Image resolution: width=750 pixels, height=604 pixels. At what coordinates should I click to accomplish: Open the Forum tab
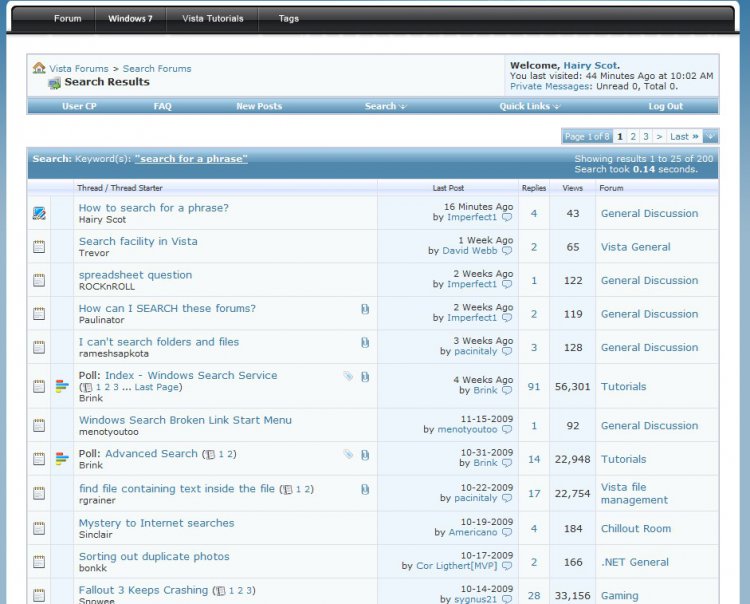tap(67, 19)
